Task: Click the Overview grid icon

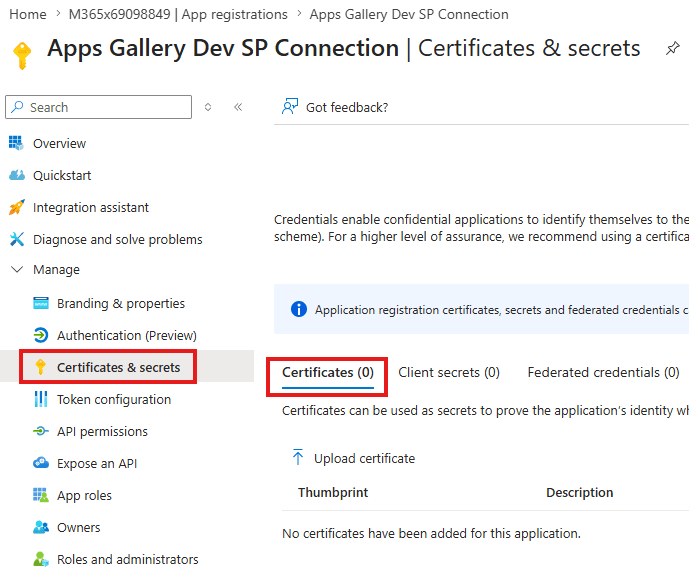Action: click(16, 143)
